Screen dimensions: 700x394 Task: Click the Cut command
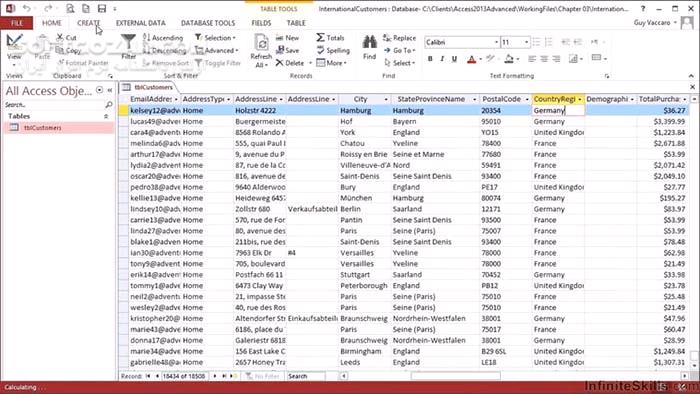67,38
